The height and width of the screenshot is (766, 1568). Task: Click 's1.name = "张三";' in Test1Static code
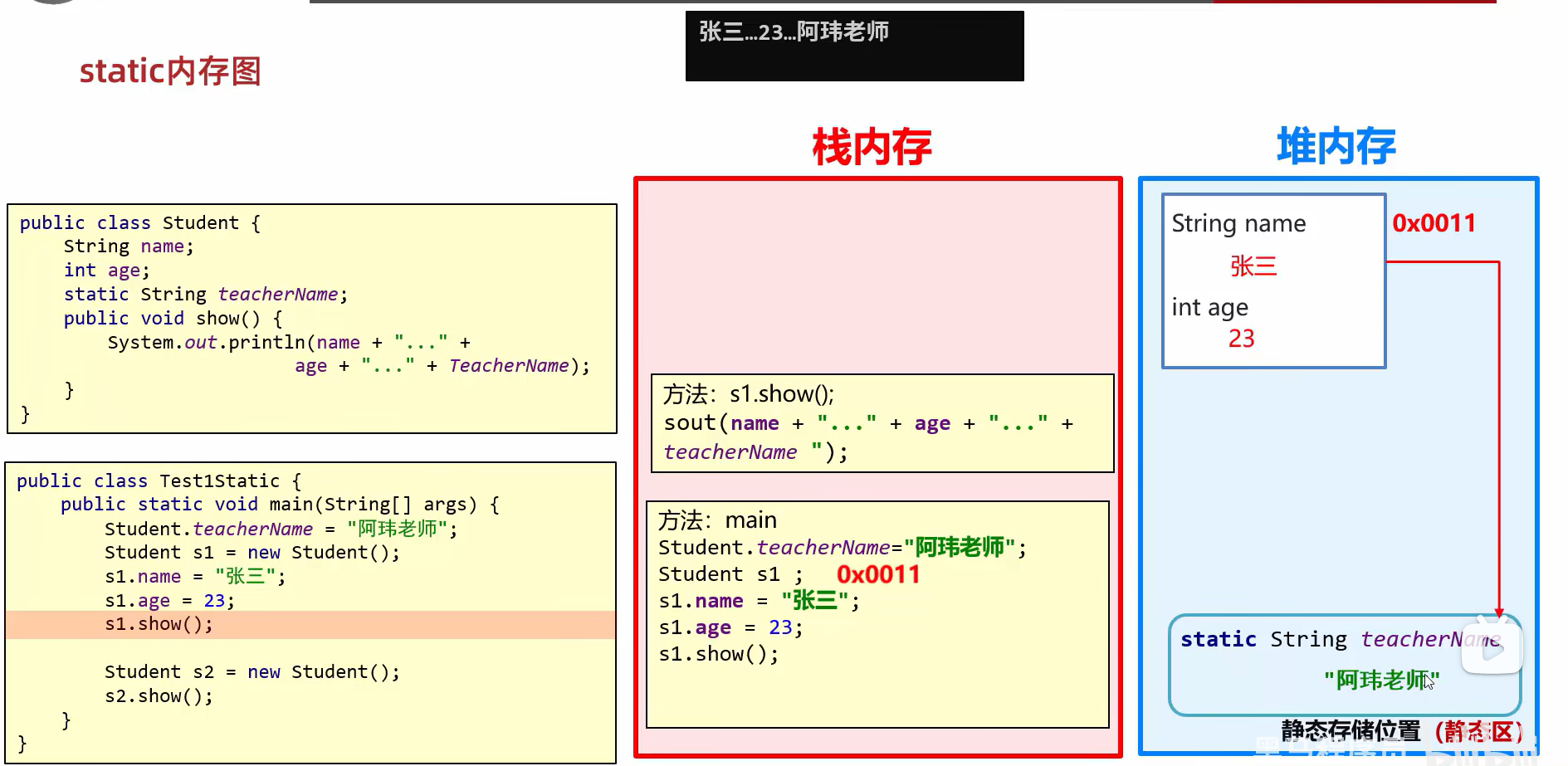(x=195, y=577)
